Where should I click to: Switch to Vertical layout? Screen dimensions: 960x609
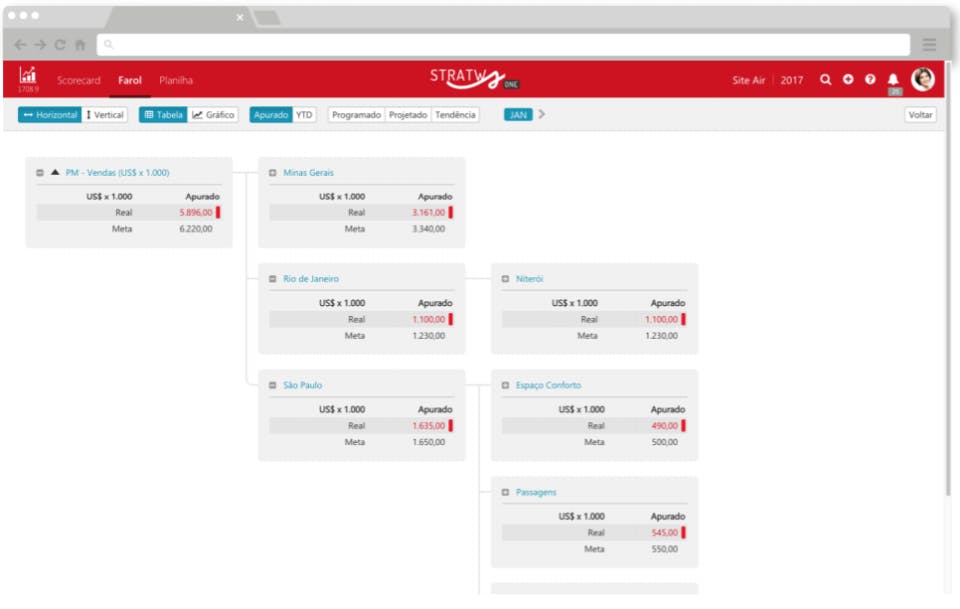coord(105,114)
